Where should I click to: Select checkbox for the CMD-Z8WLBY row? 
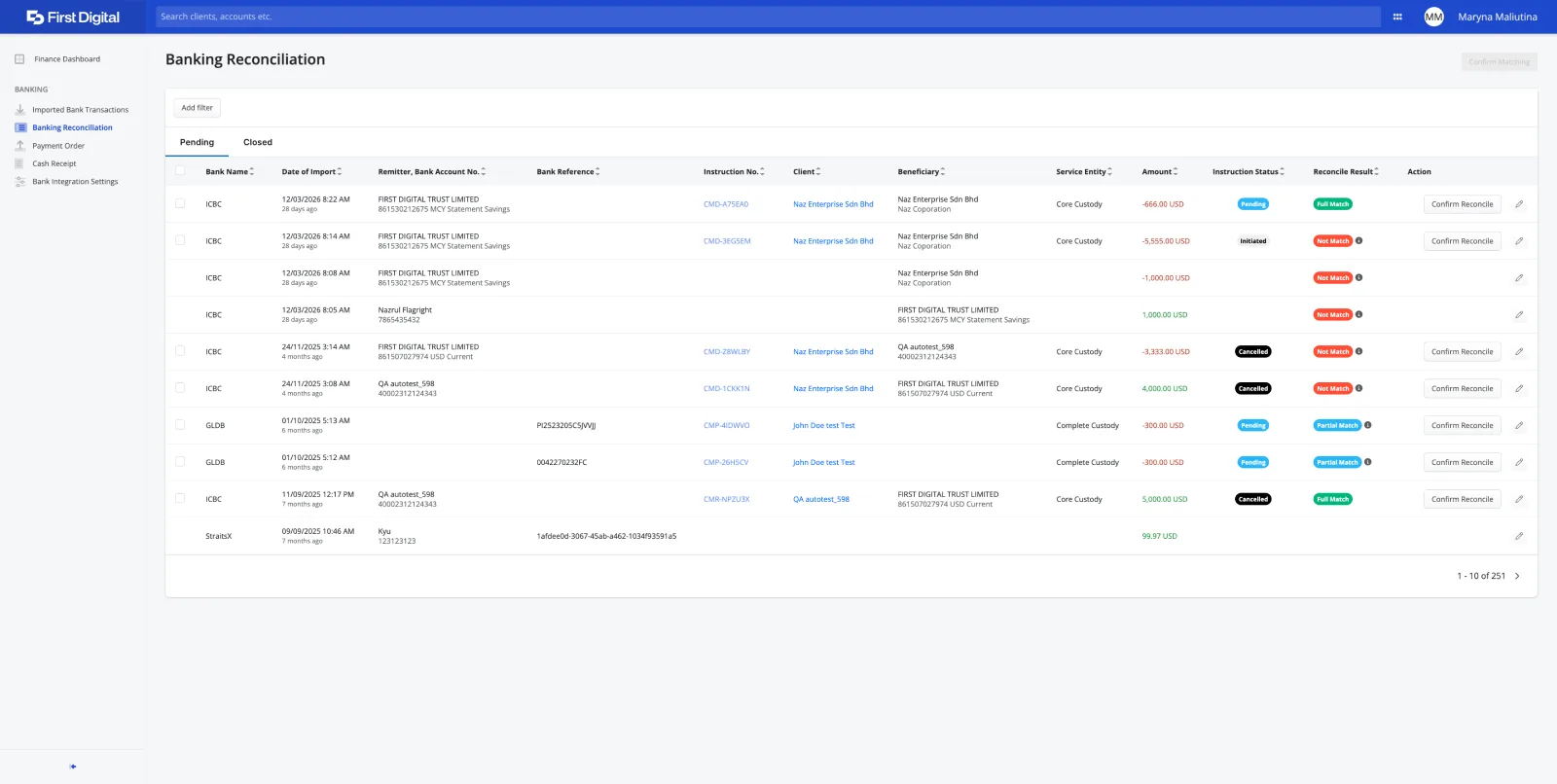click(x=180, y=351)
